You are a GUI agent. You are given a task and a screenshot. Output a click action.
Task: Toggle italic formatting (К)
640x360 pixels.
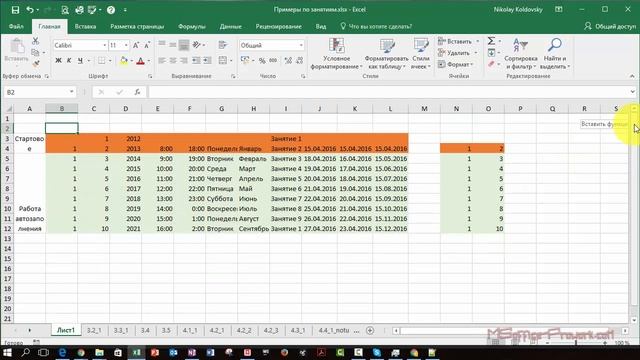pos(69,61)
